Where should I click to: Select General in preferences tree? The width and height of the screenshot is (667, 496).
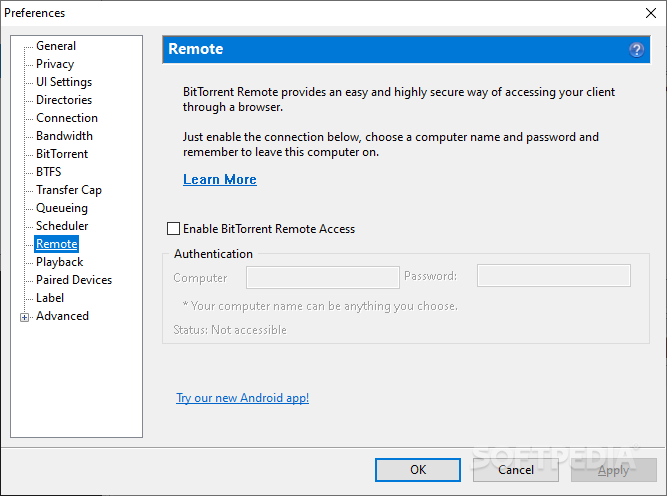point(56,46)
